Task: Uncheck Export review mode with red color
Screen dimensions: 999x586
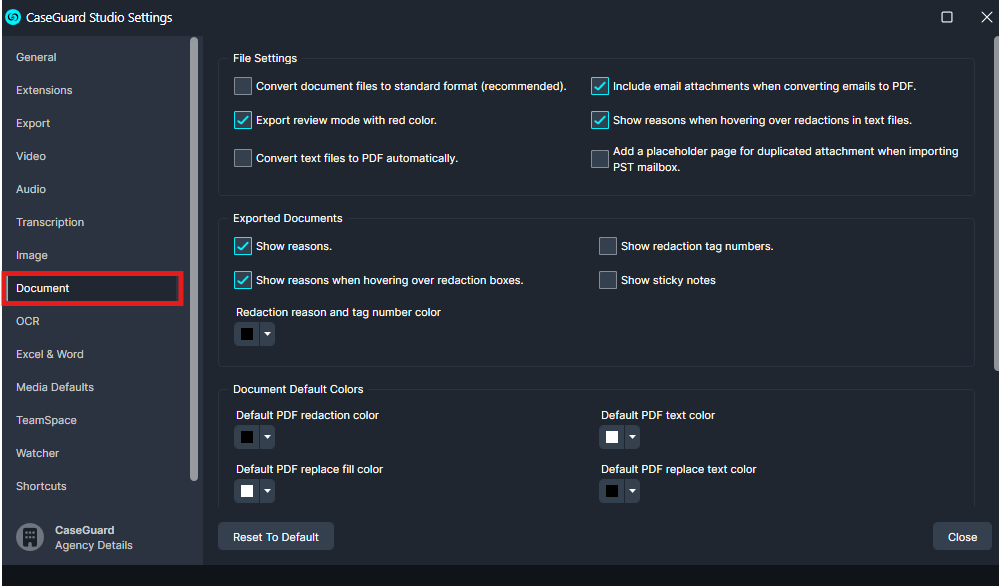Action: pyautogui.click(x=243, y=120)
